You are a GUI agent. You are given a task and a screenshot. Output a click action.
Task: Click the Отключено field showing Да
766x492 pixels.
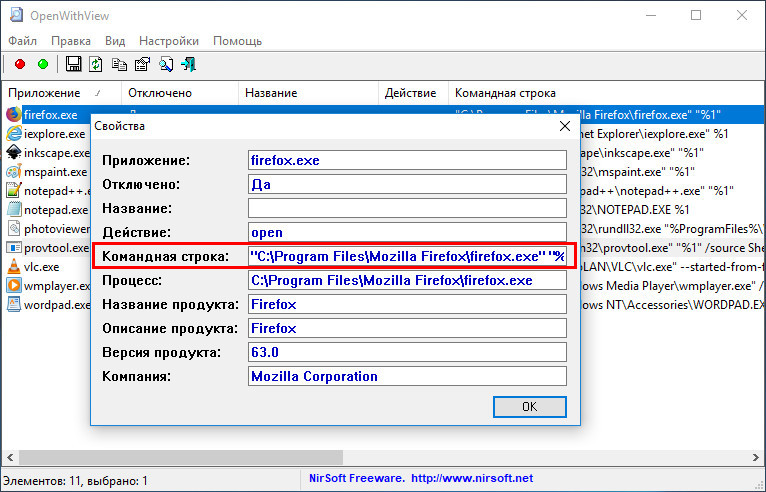(407, 184)
